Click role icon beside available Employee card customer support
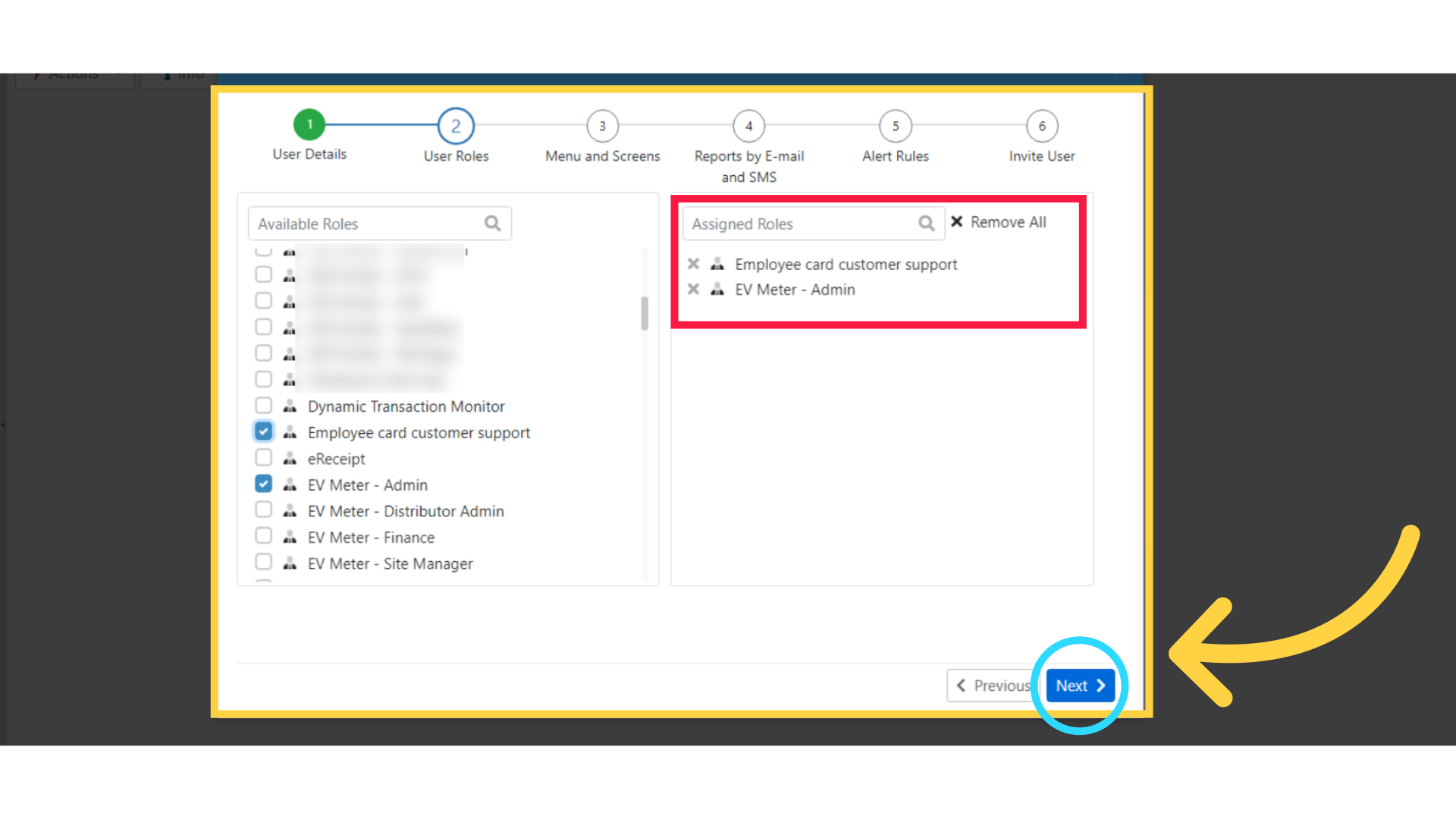1456x819 pixels. pyautogui.click(x=290, y=432)
